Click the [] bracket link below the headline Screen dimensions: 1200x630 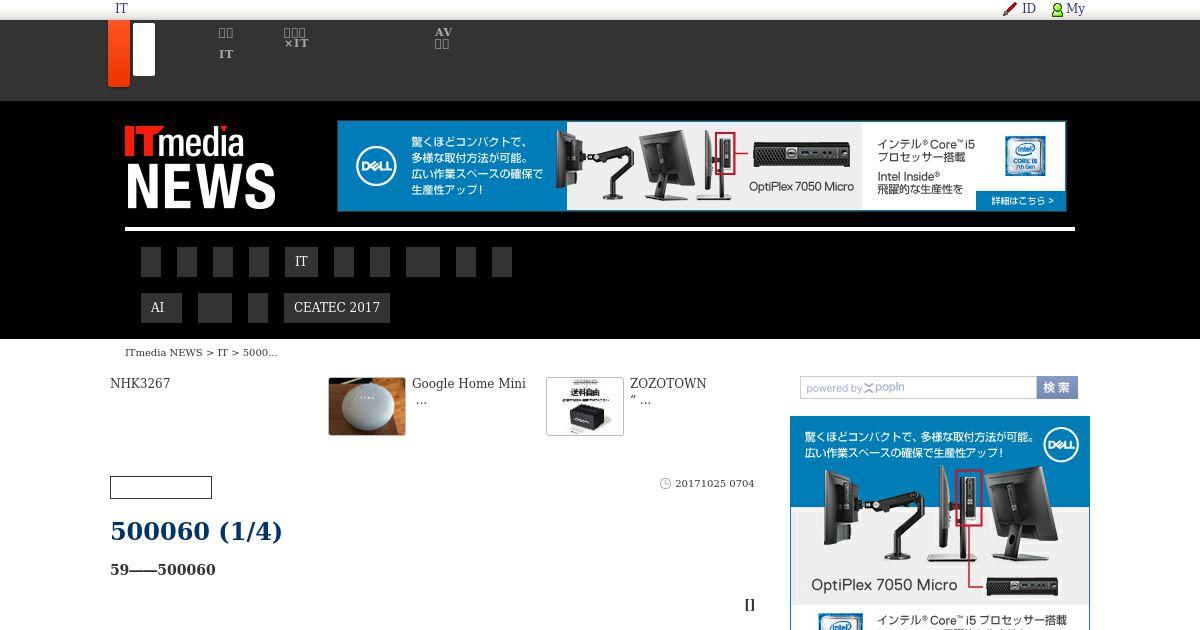(x=750, y=605)
